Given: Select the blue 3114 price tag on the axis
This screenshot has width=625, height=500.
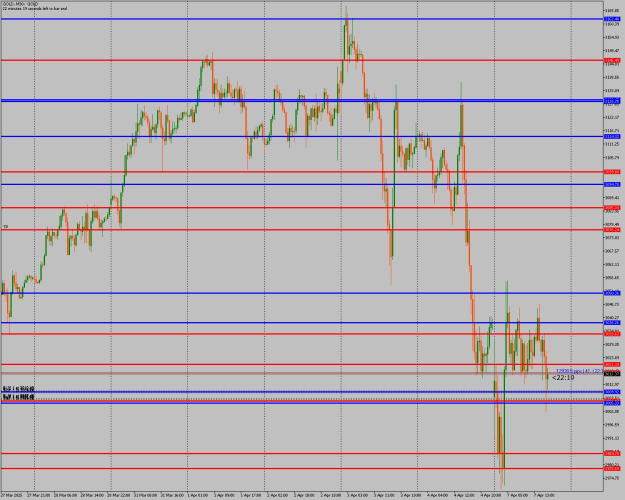Looking at the screenshot, I should 612,137.
